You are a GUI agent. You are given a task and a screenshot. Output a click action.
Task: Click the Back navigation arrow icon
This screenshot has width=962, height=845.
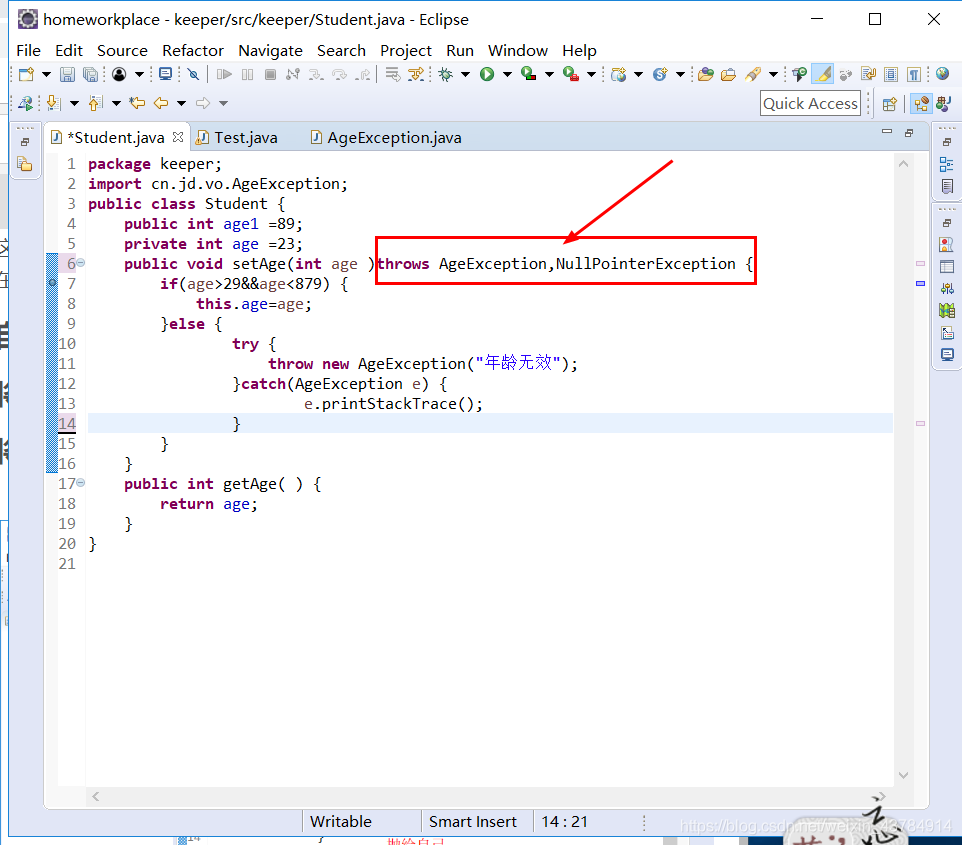(x=160, y=103)
